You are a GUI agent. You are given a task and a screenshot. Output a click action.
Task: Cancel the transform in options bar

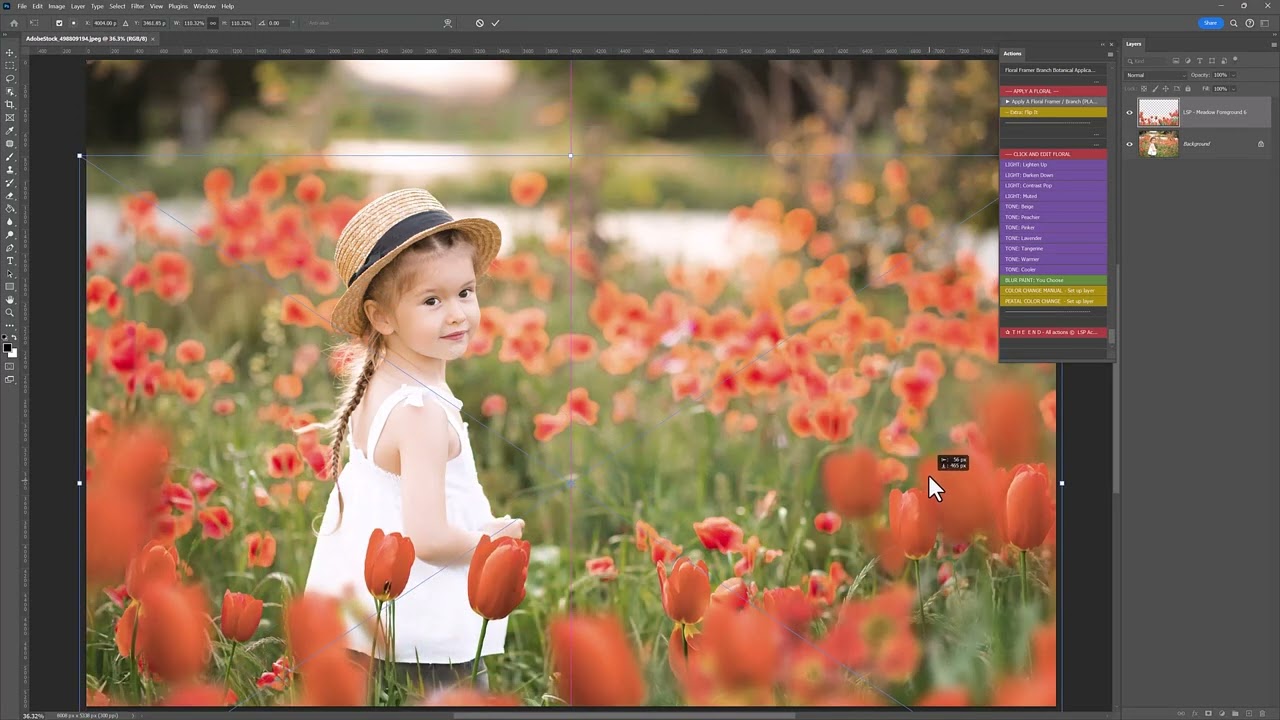point(479,23)
